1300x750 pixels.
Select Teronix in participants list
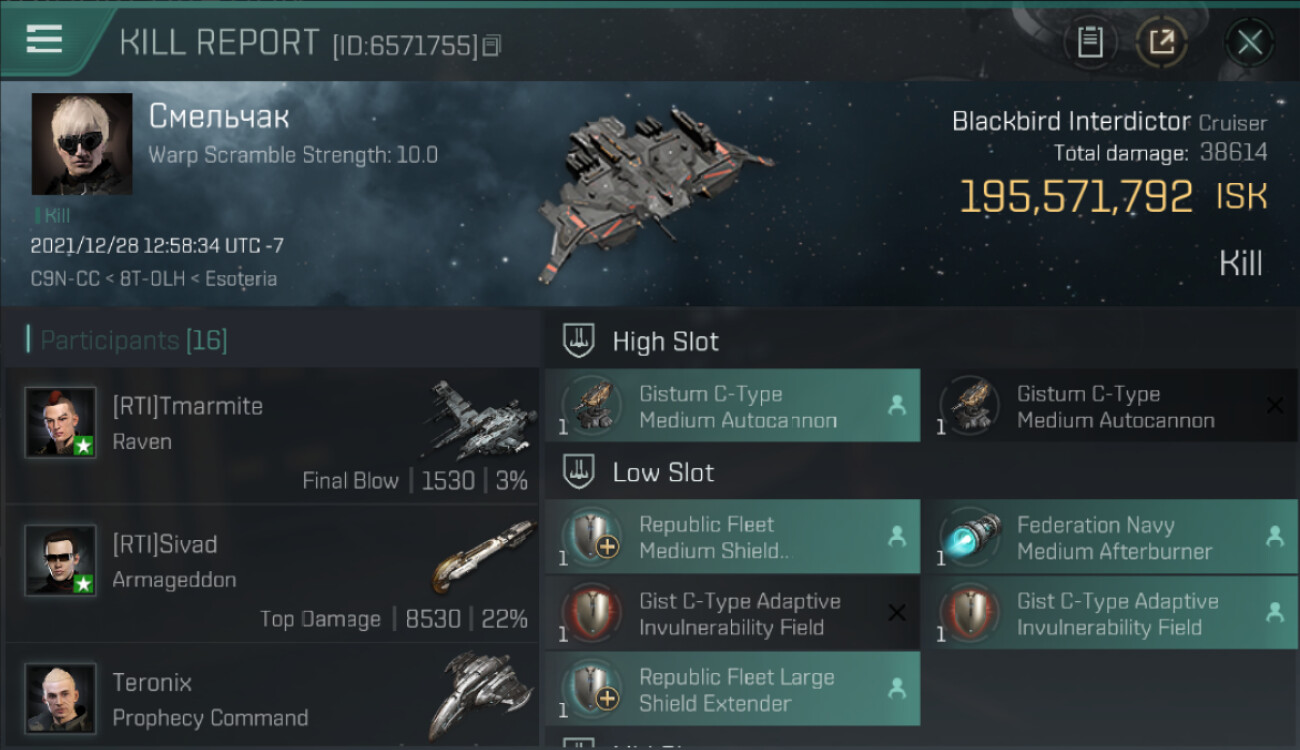(152, 684)
